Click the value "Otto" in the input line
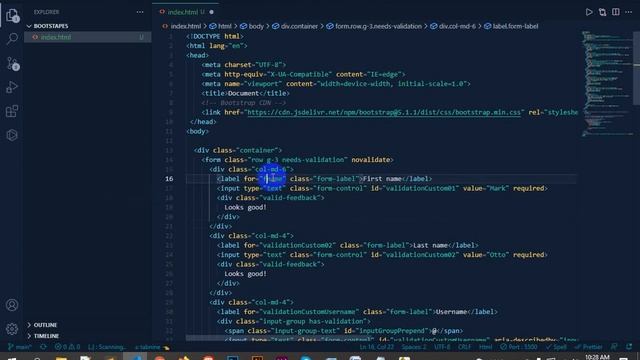The width and height of the screenshot is (640, 360). [497, 255]
